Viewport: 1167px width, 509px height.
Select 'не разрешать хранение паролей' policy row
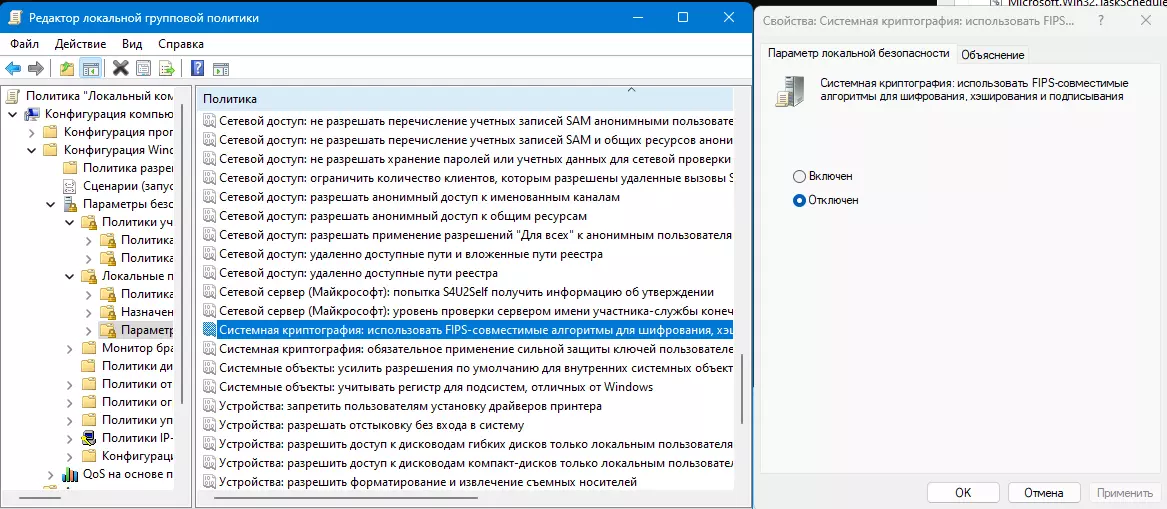pyautogui.click(x=476, y=159)
